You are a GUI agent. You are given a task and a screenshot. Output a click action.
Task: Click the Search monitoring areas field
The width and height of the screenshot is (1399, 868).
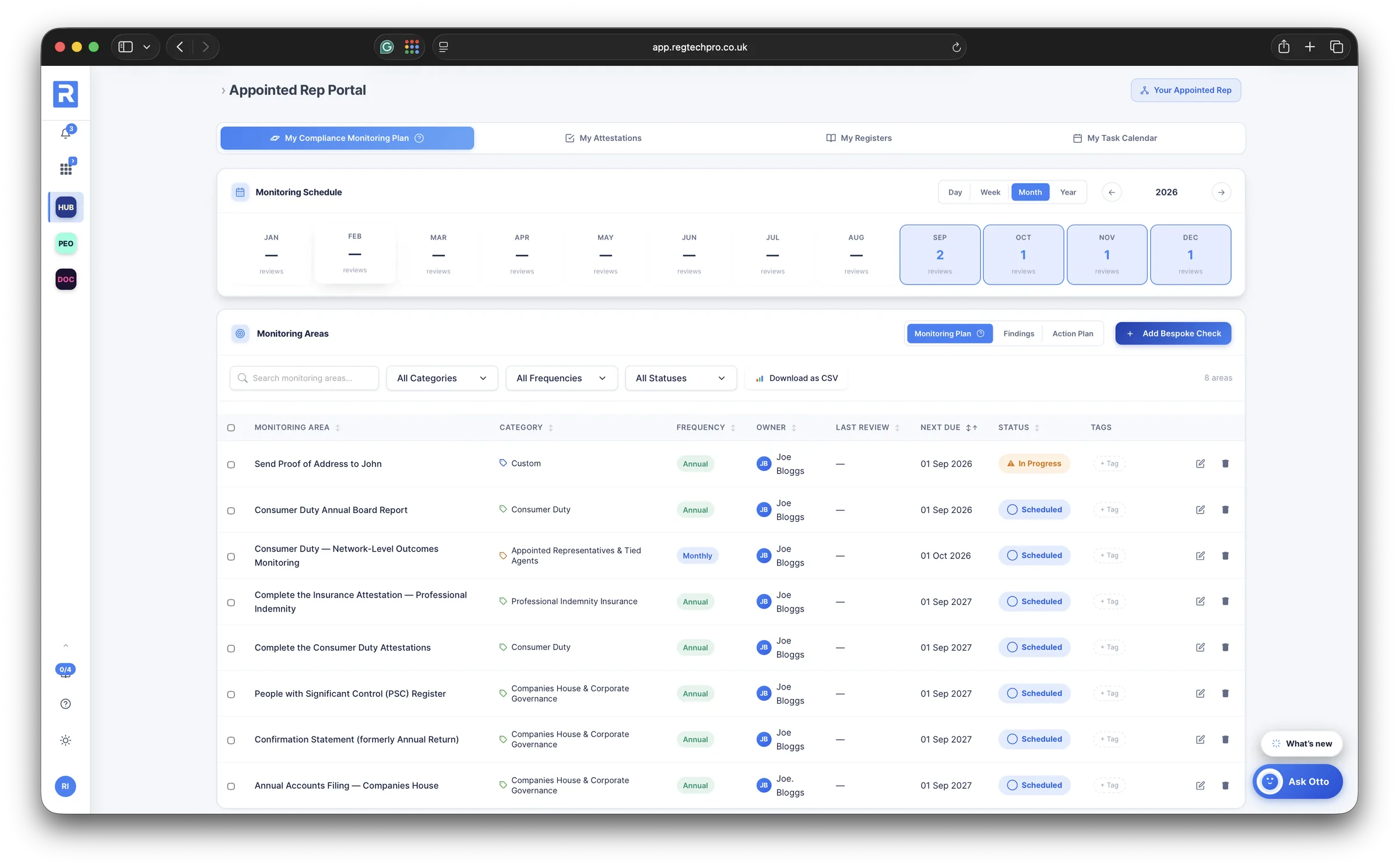pos(304,378)
